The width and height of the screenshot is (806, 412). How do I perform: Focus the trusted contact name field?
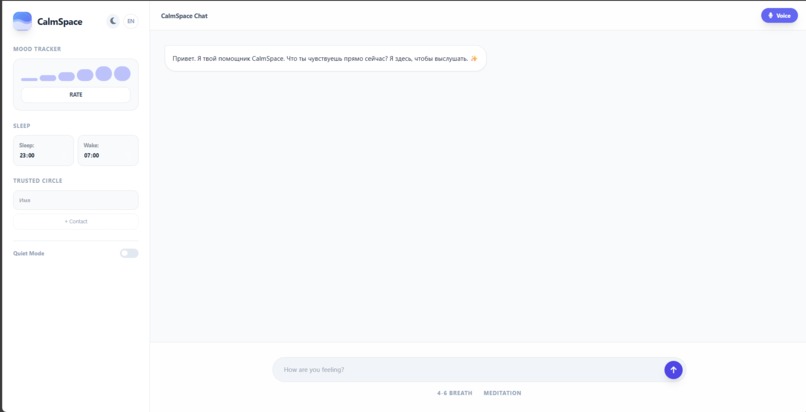pos(76,200)
